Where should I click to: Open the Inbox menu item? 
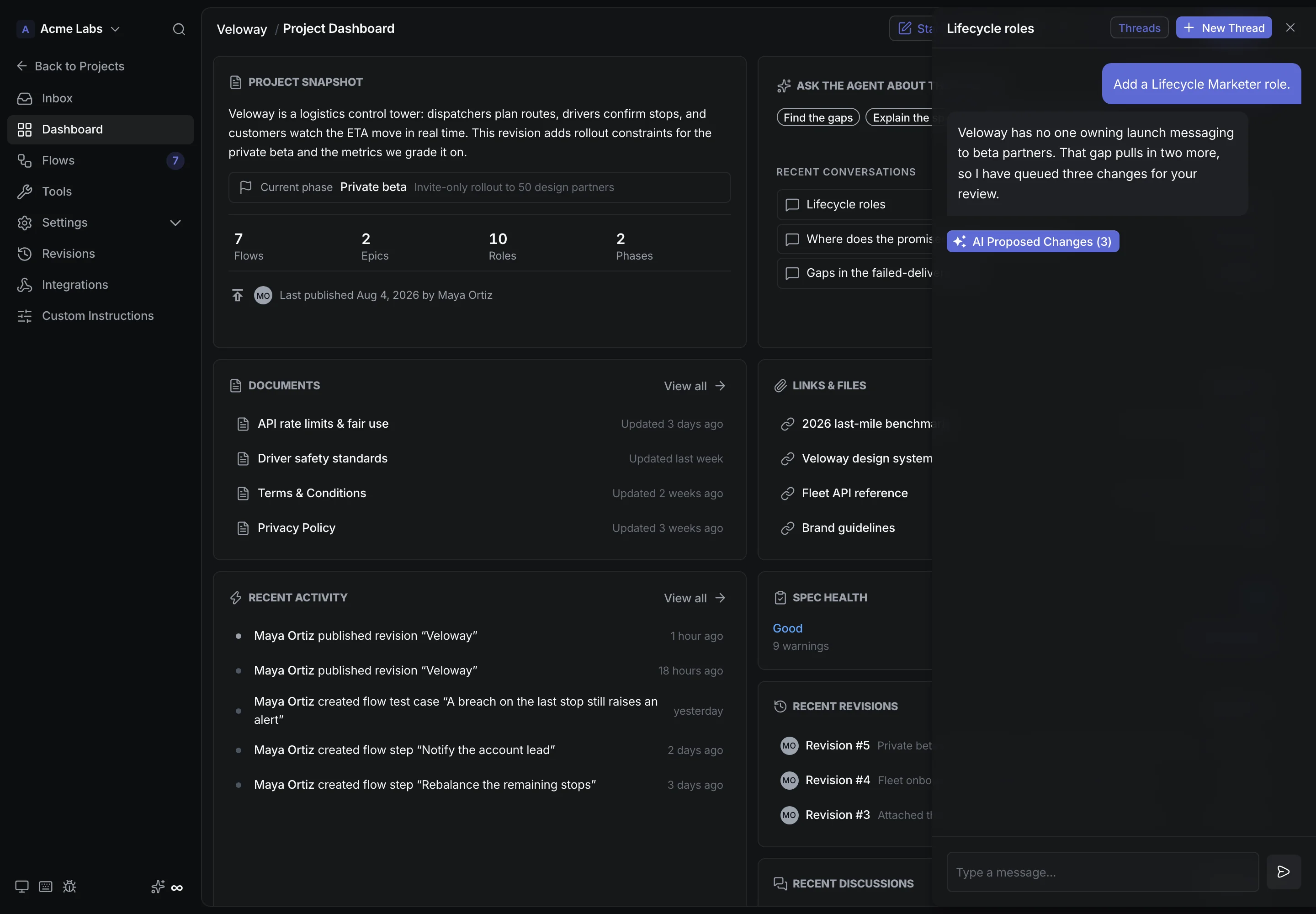[101, 99]
